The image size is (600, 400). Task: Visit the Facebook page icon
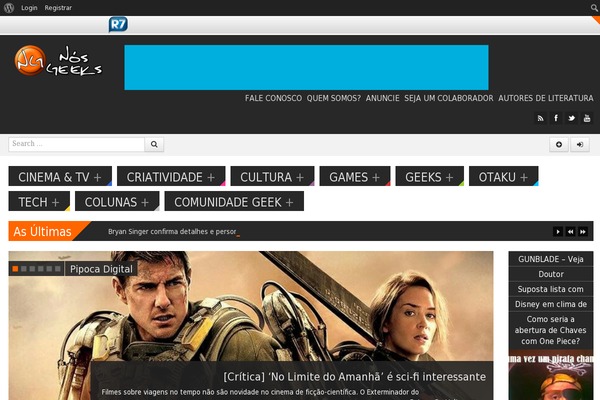556,118
